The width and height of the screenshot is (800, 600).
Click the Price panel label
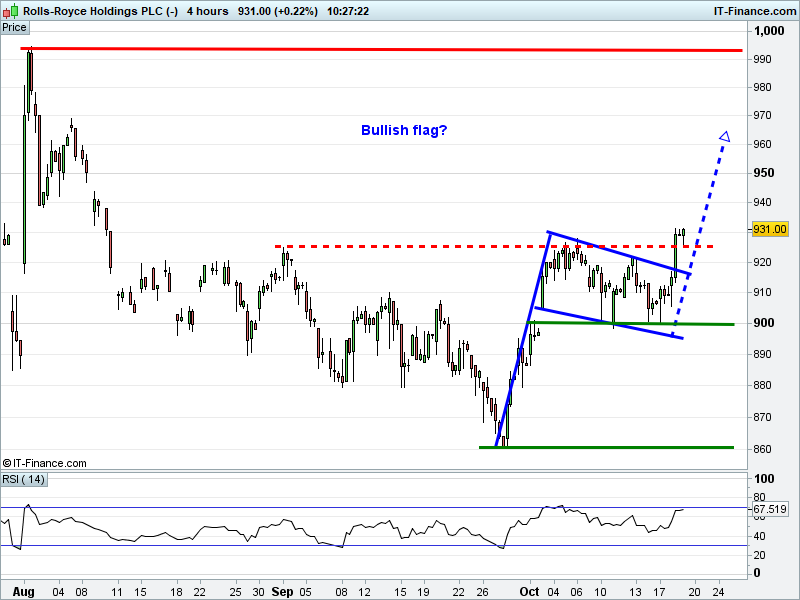[x=14, y=28]
